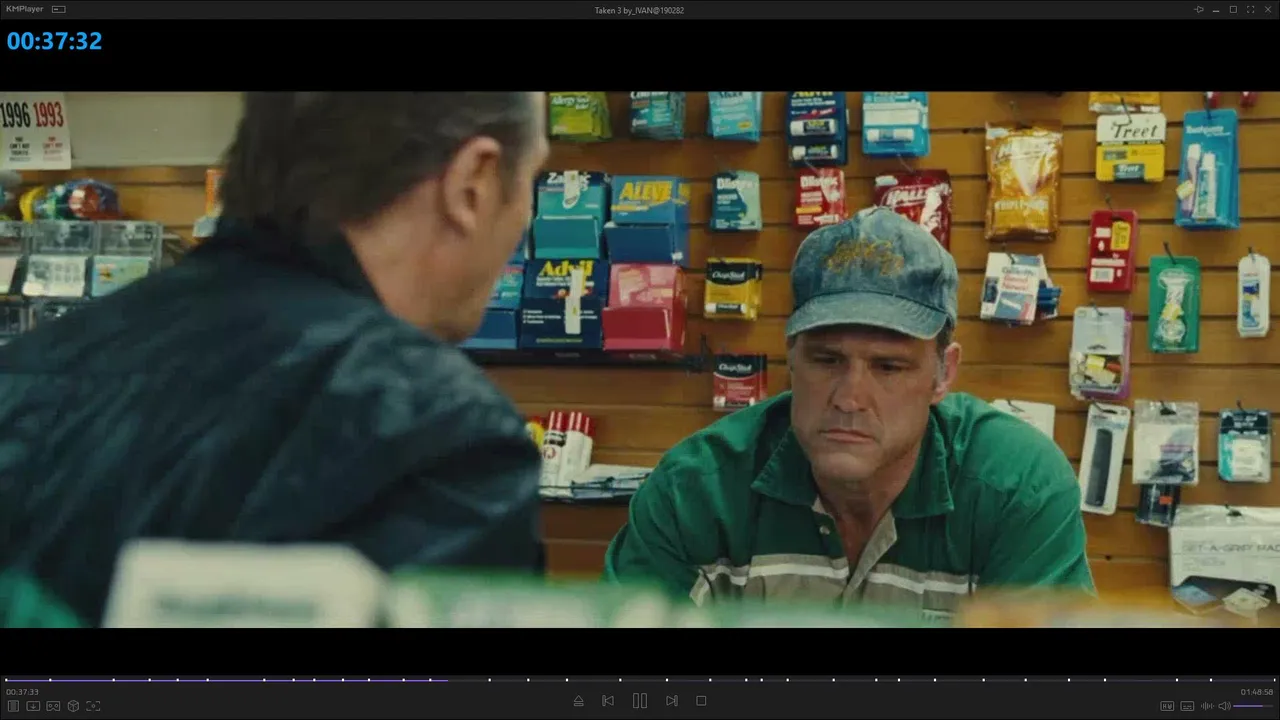Pin the player window on top

click(1199, 9)
